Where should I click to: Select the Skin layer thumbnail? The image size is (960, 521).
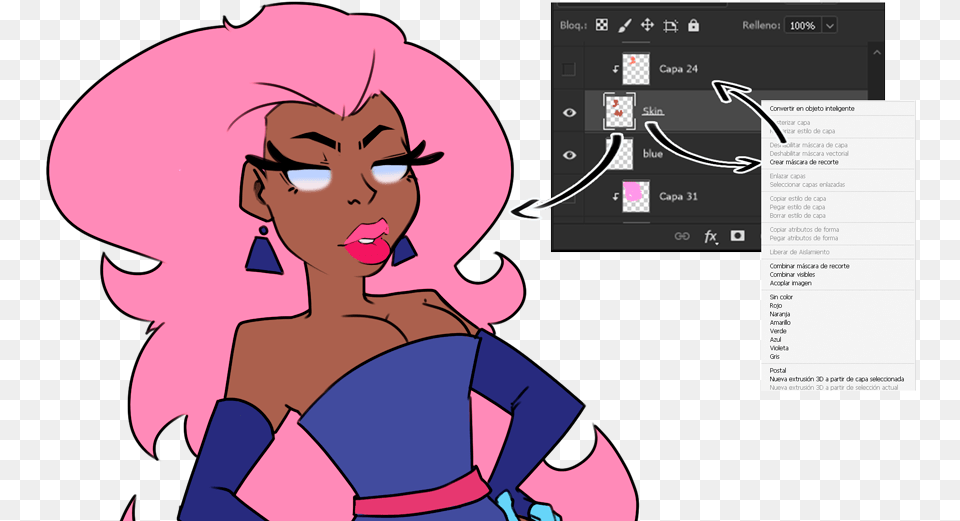(x=619, y=111)
